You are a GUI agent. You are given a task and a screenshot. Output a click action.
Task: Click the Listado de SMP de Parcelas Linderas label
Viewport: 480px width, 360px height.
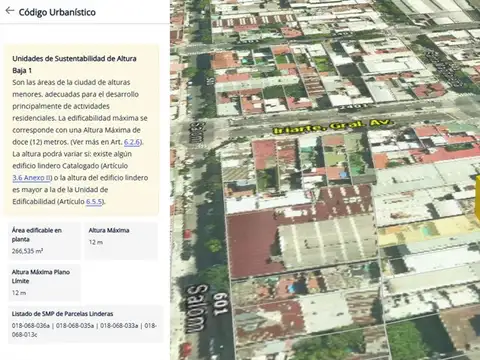pos(62,314)
